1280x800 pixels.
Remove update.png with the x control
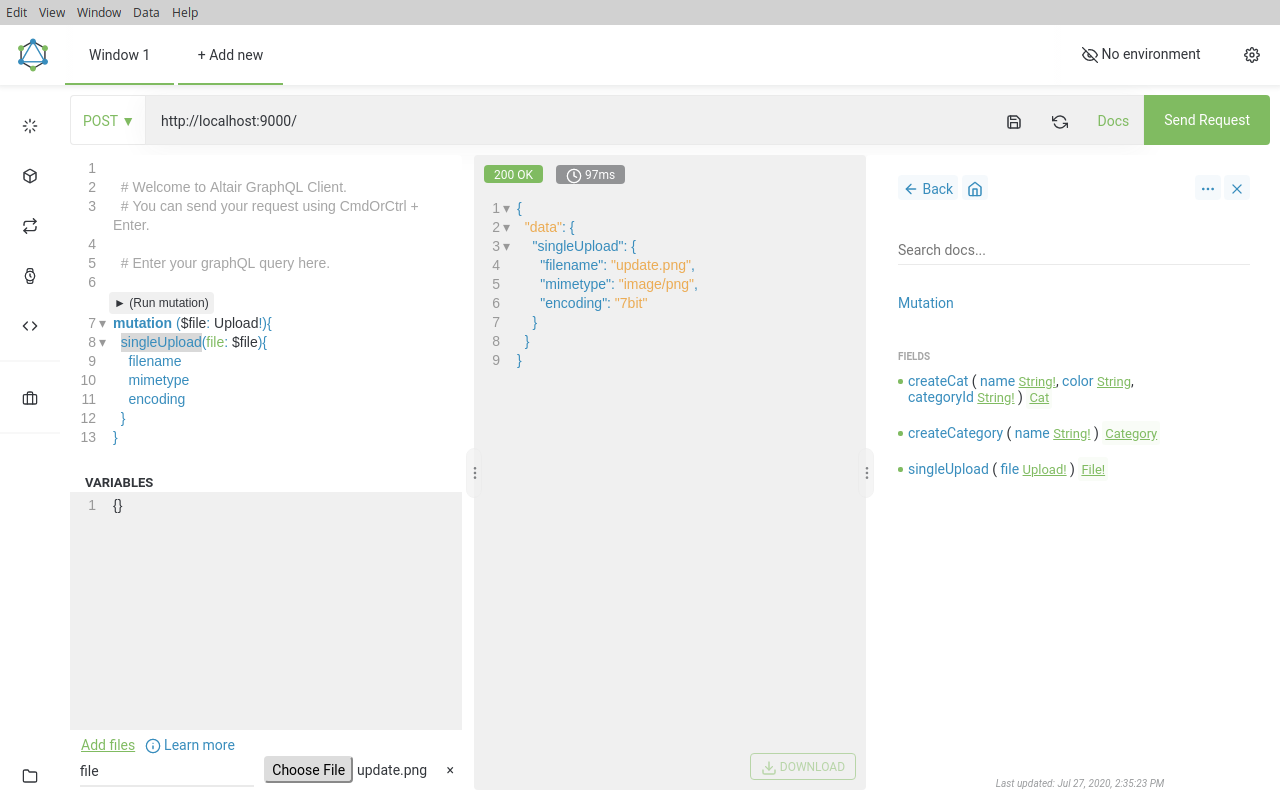(449, 770)
